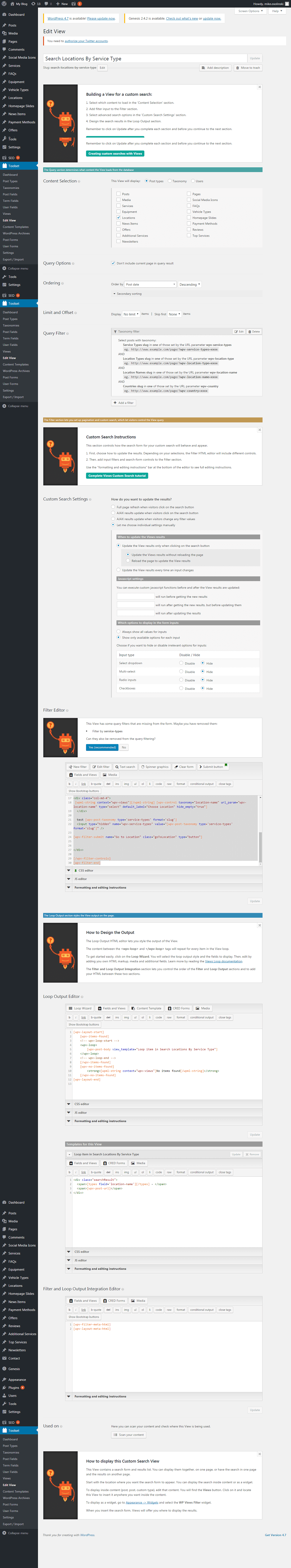Click 'Yes (recommended)' button
Viewport: 291px width, 1568px height.
click(102, 747)
